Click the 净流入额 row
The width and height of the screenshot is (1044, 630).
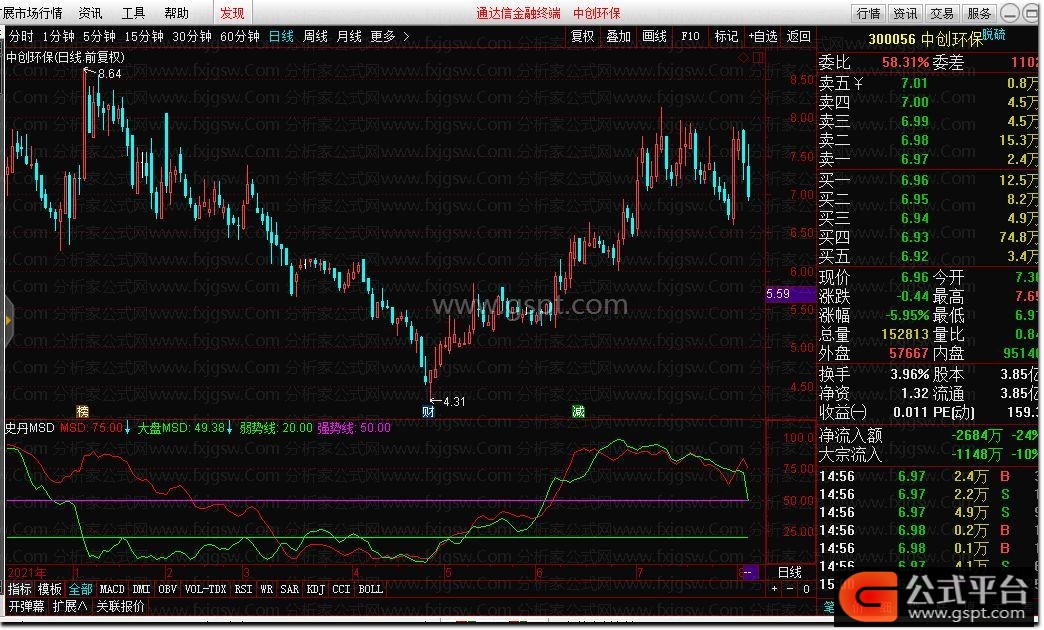(927, 436)
